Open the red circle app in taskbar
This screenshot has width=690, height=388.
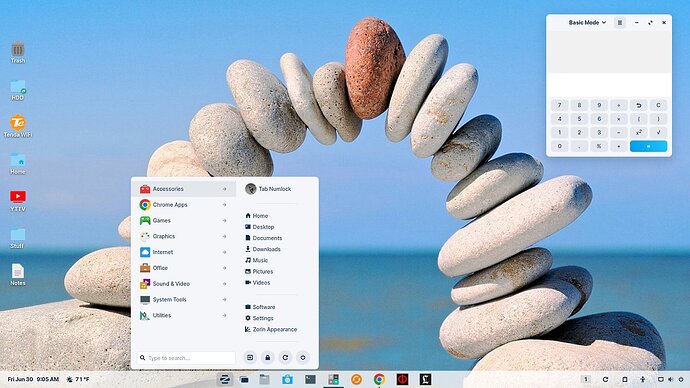(402, 379)
